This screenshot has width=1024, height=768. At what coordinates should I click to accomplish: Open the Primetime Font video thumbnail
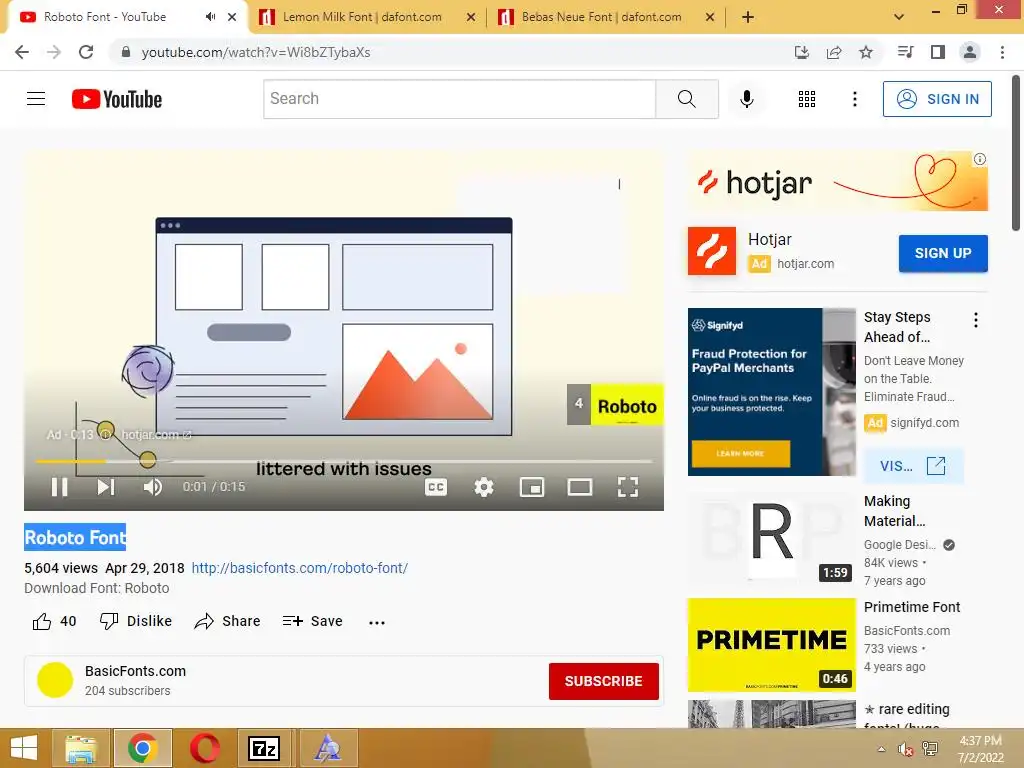click(x=771, y=645)
